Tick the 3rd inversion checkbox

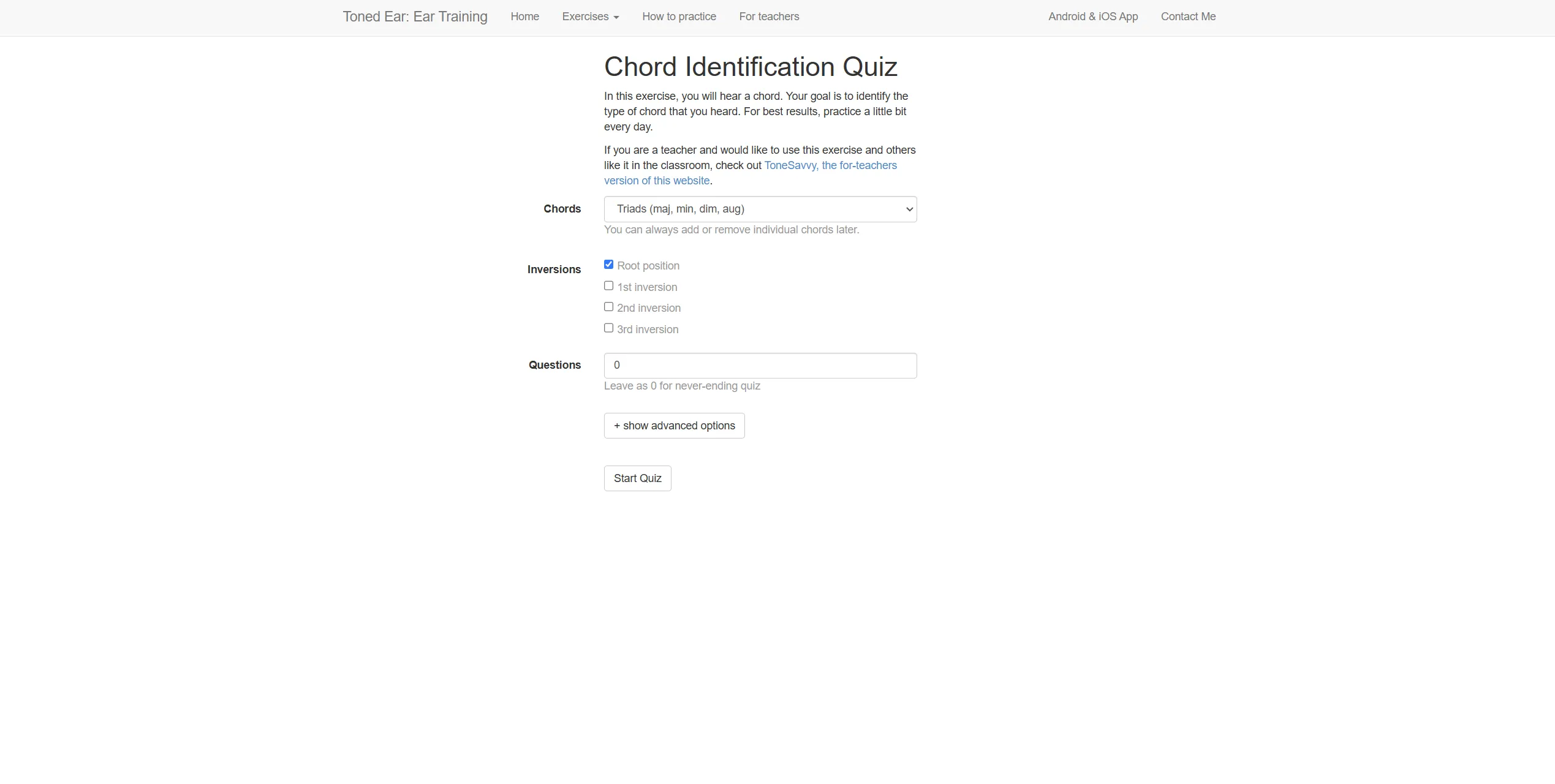[608, 328]
